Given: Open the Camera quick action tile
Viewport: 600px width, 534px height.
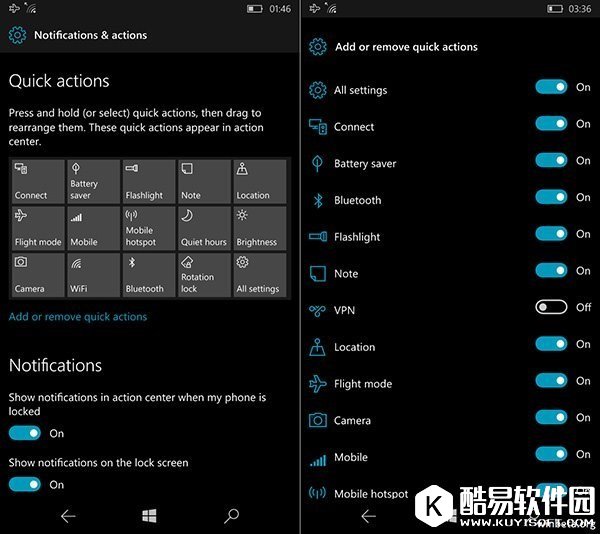Looking at the screenshot, I should pos(36,274).
